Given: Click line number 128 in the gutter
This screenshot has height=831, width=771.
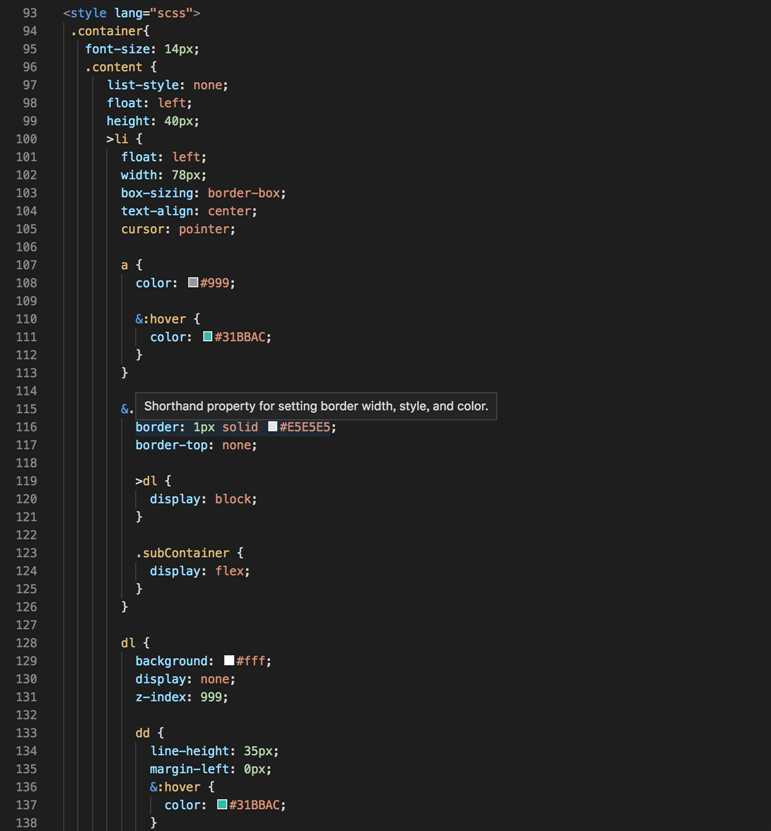Looking at the screenshot, I should point(26,643).
